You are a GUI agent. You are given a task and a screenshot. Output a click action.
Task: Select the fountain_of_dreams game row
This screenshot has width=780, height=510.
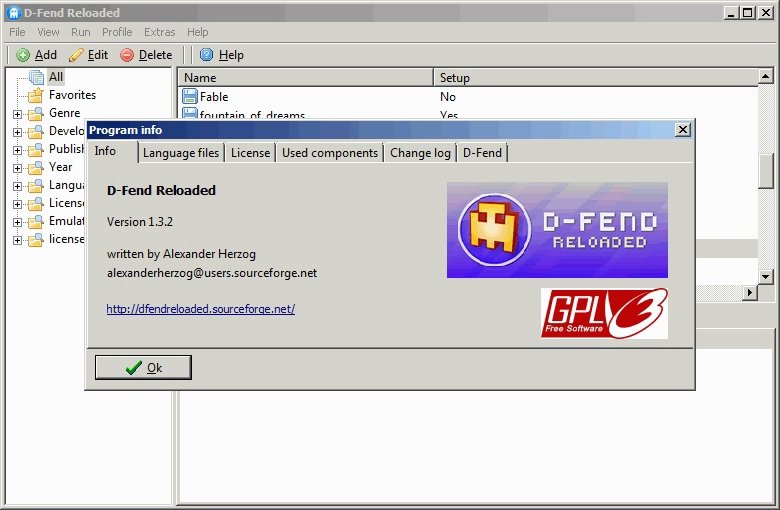(x=468, y=114)
